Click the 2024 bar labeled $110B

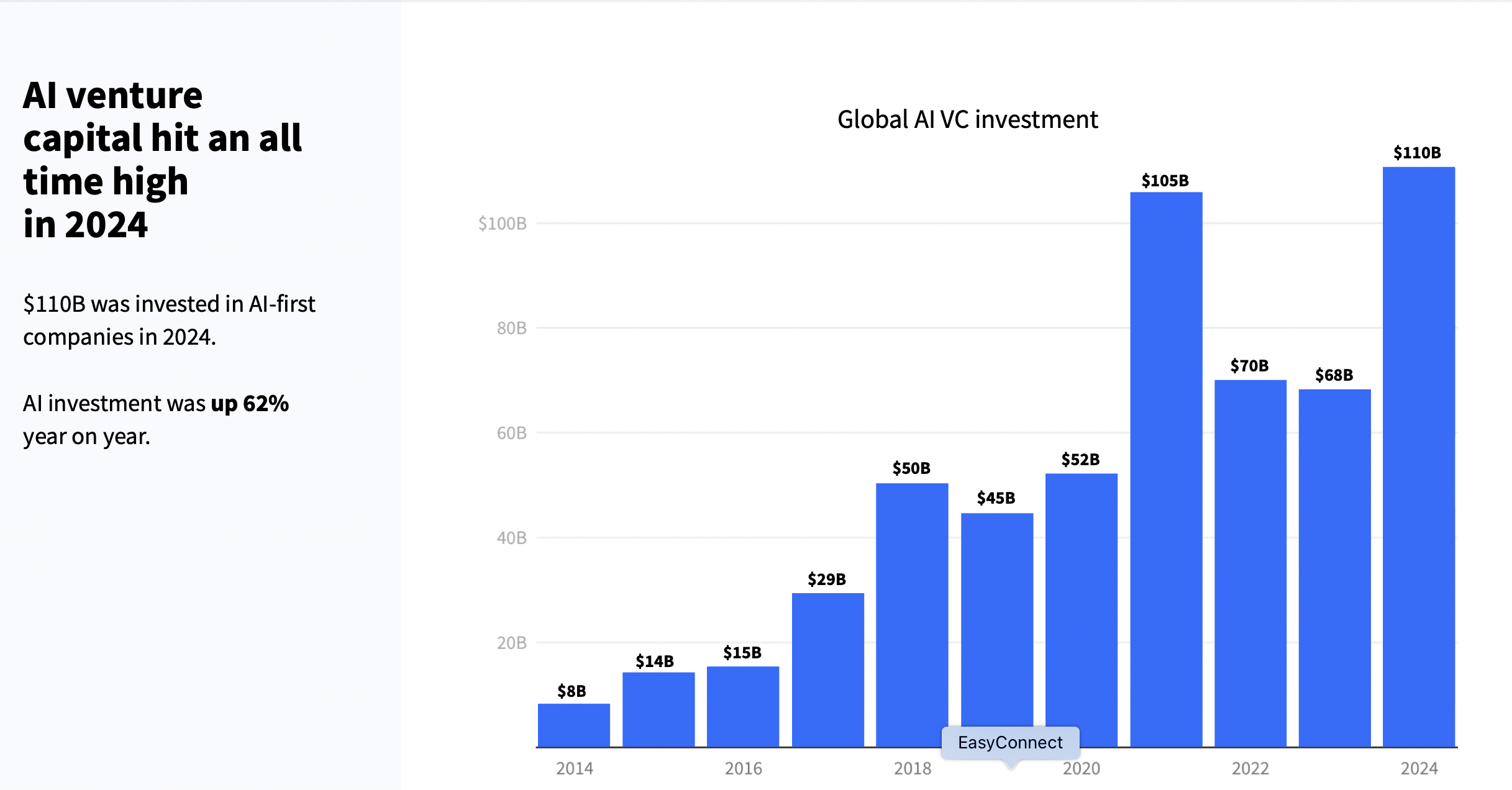[1418, 456]
